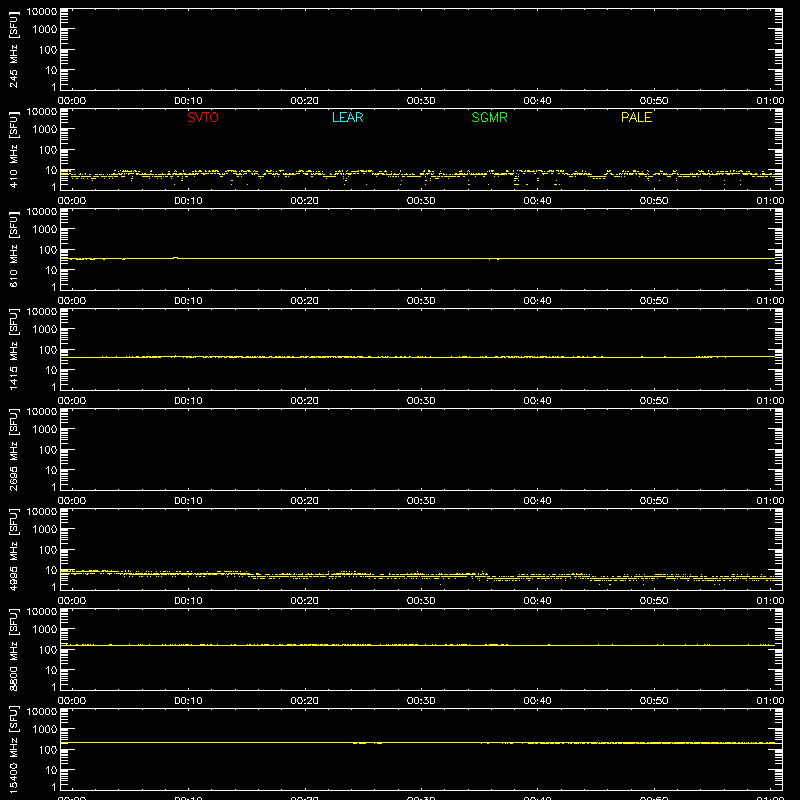This screenshot has width=800, height=800.
Task: Click the 00:50 tick label under 2695 MHz plot
Action: (654, 501)
